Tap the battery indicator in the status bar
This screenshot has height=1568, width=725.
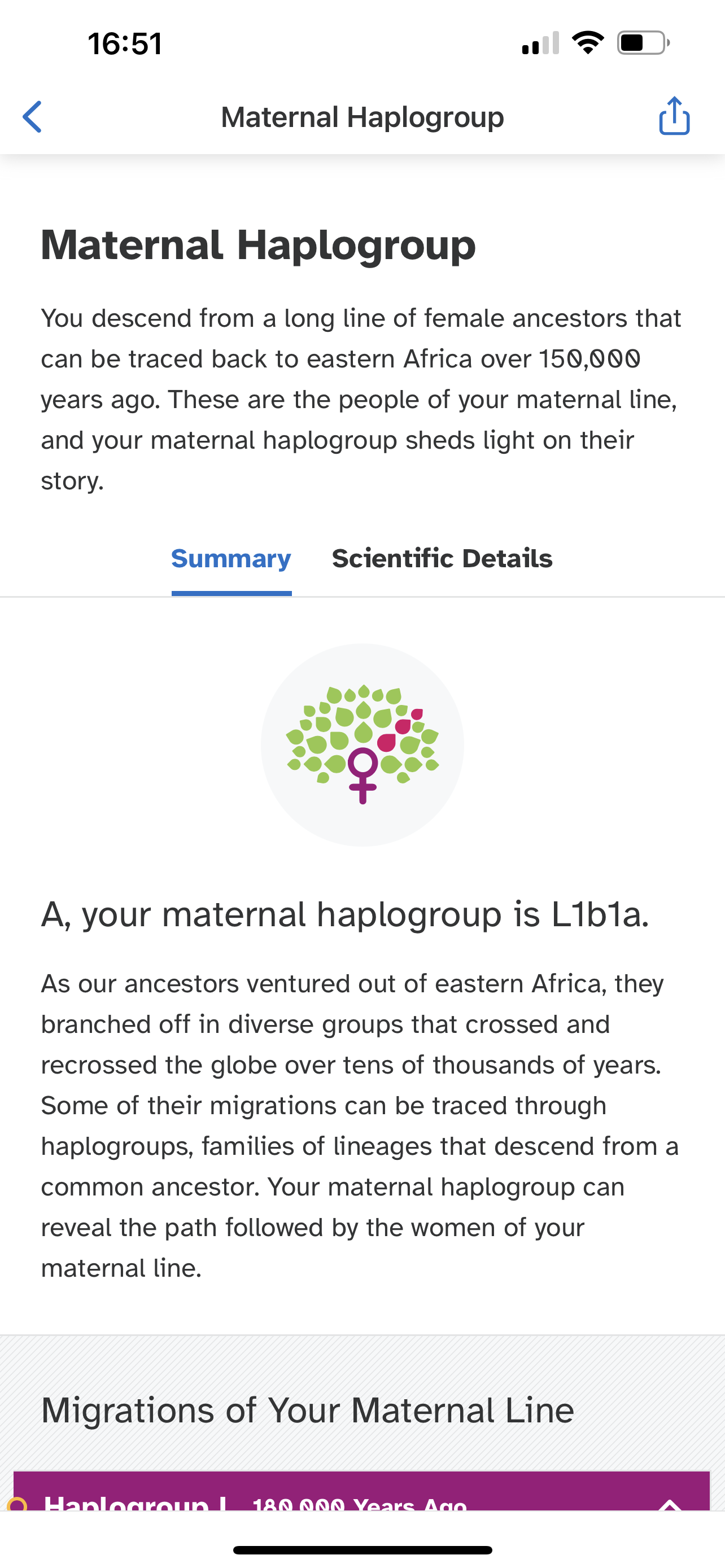[644, 42]
